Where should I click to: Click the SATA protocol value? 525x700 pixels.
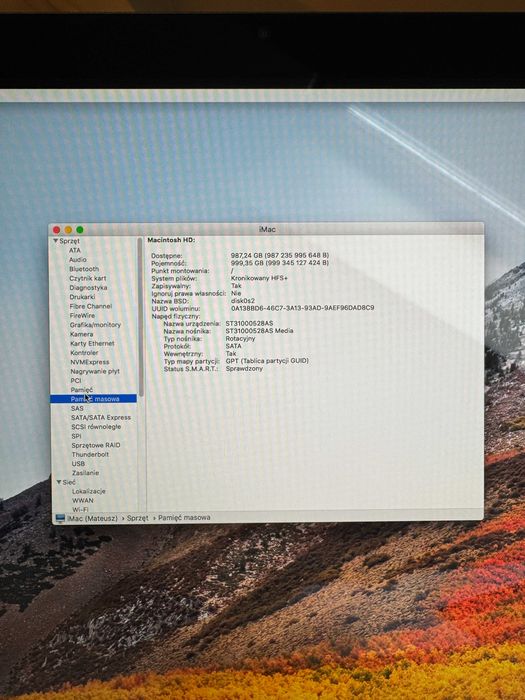(233, 346)
